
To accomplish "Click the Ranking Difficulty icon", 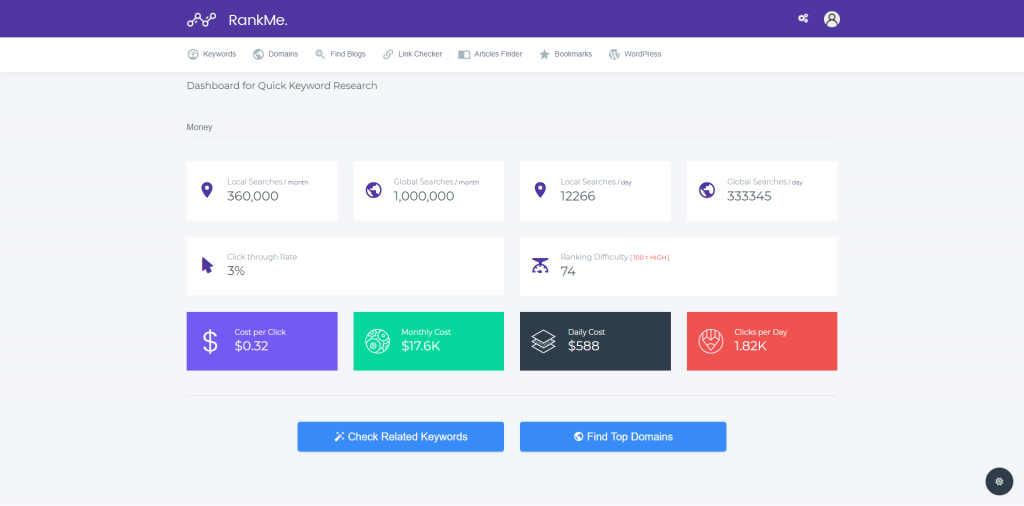I will click(x=540, y=266).
